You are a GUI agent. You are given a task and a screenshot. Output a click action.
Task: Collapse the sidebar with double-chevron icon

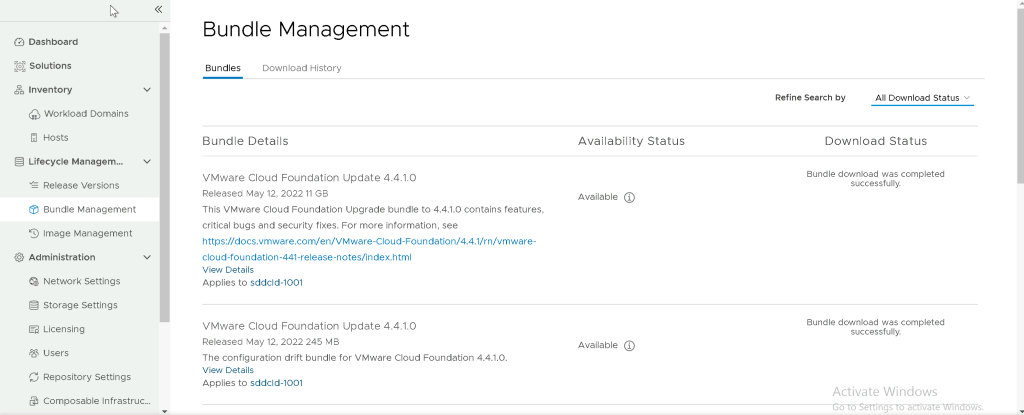tap(158, 9)
